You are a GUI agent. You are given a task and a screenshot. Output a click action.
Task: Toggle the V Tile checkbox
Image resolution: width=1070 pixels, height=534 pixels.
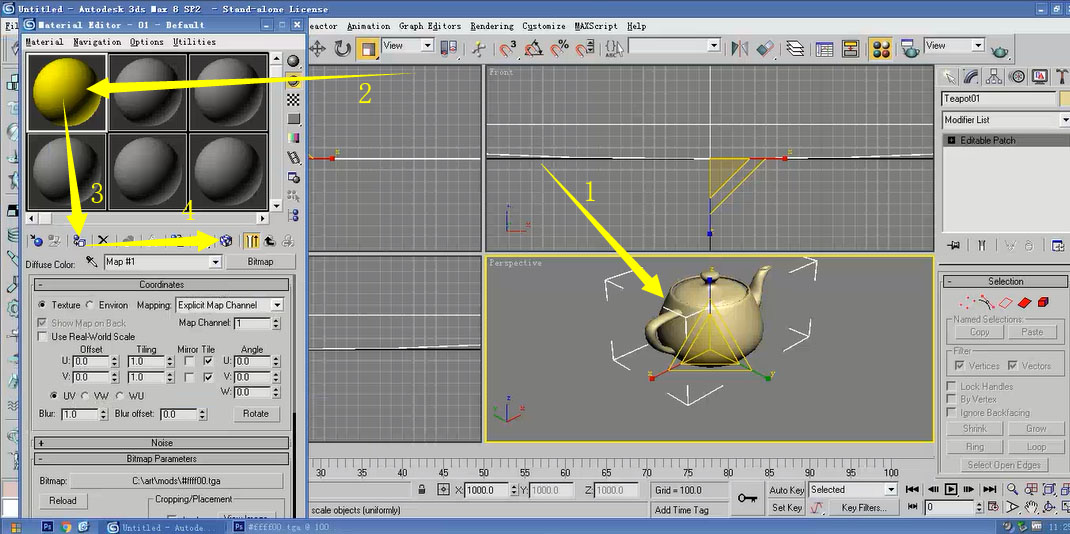click(x=208, y=376)
